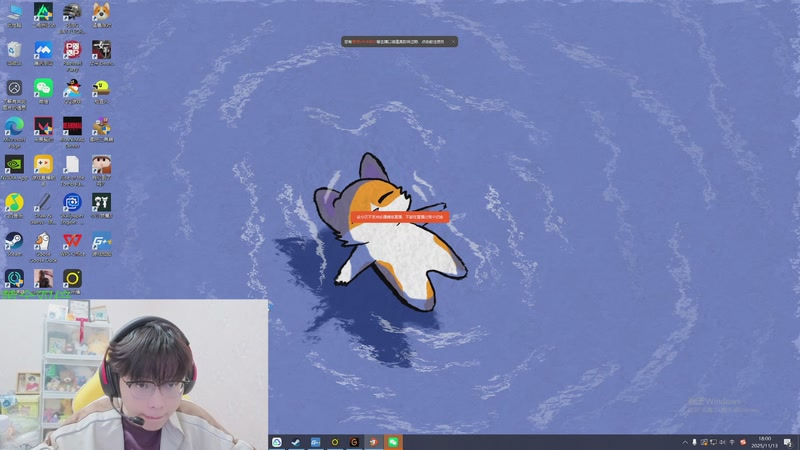Open WPS Office desktop shortcut
Image resolution: width=800 pixels, height=450 pixels.
pos(72,243)
